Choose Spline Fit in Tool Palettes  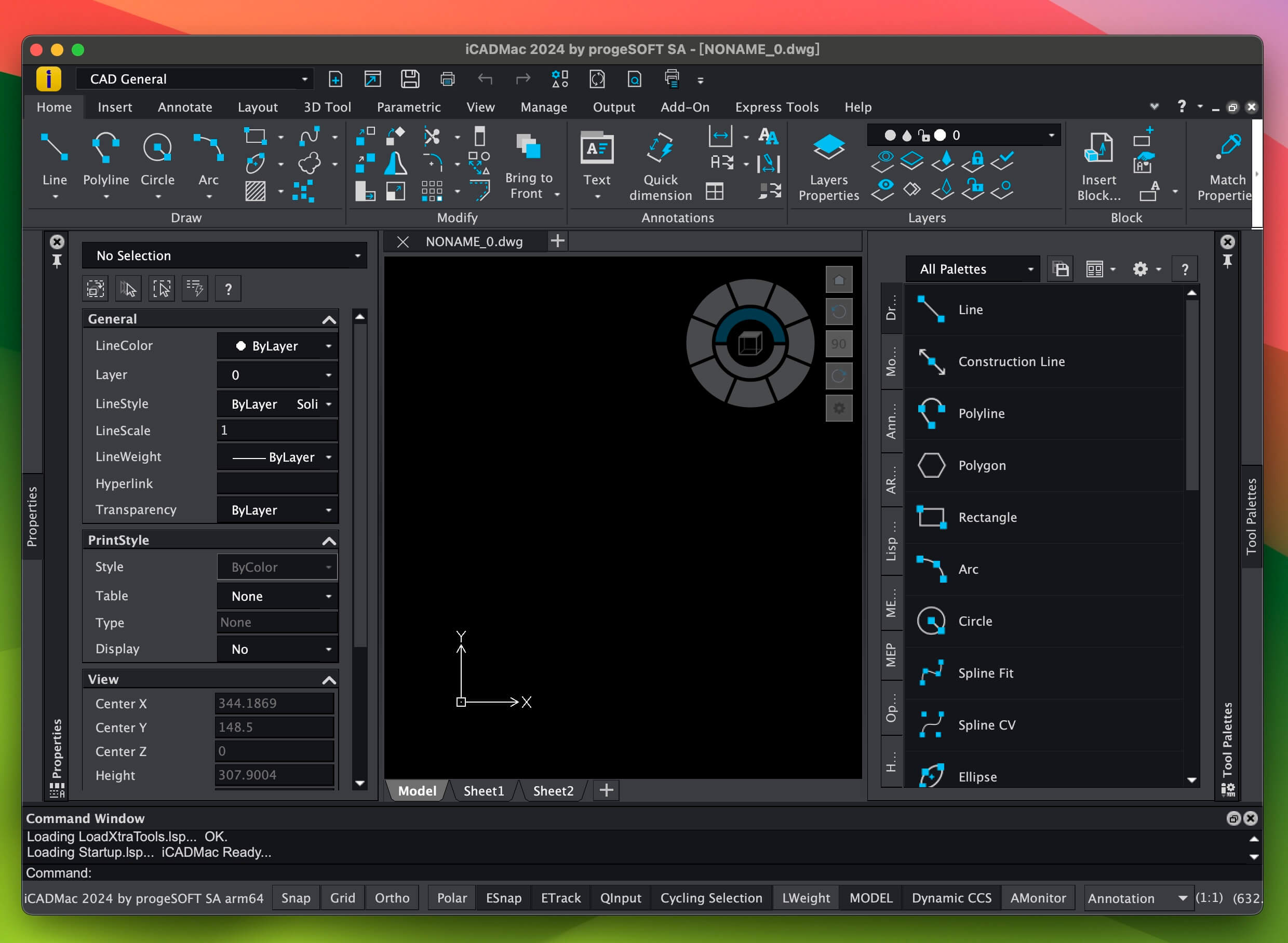click(1044, 673)
